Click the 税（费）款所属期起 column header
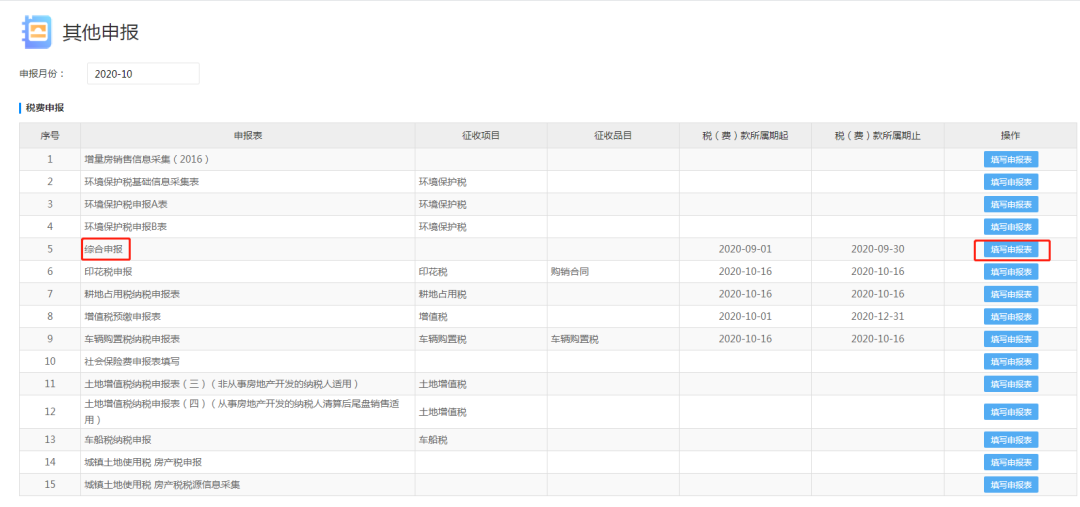This screenshot has width=1080, height=507. coord(745,136)
